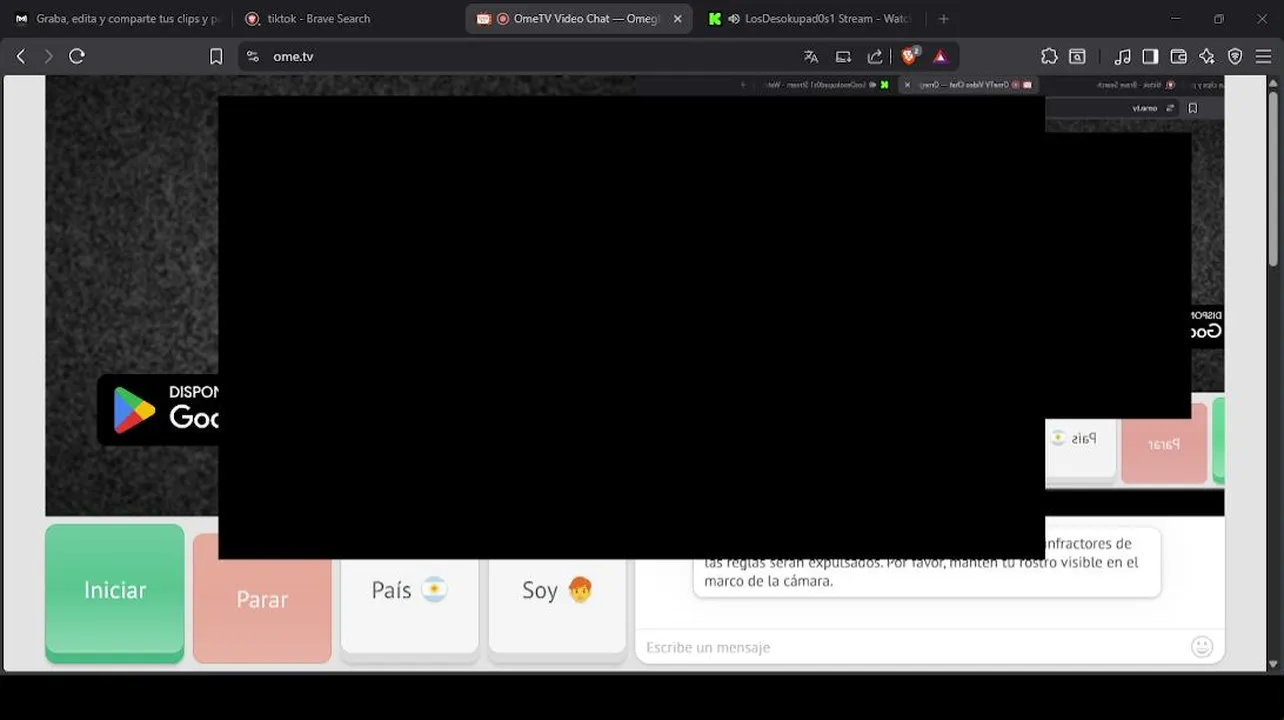This screenshot has width=1284, height=720.
Task: Install the site as app
Action: point(843,57)
